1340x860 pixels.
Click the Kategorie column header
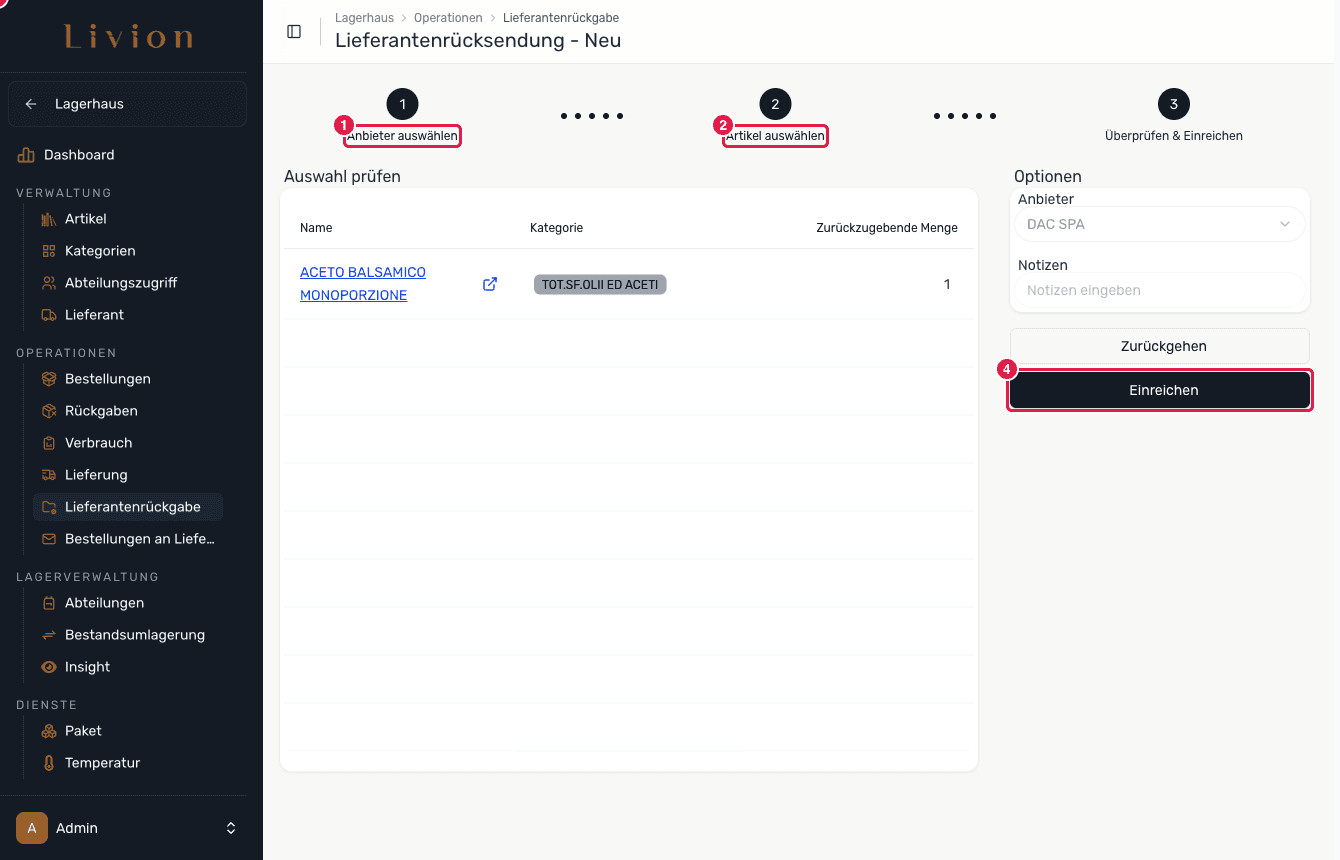556,228
